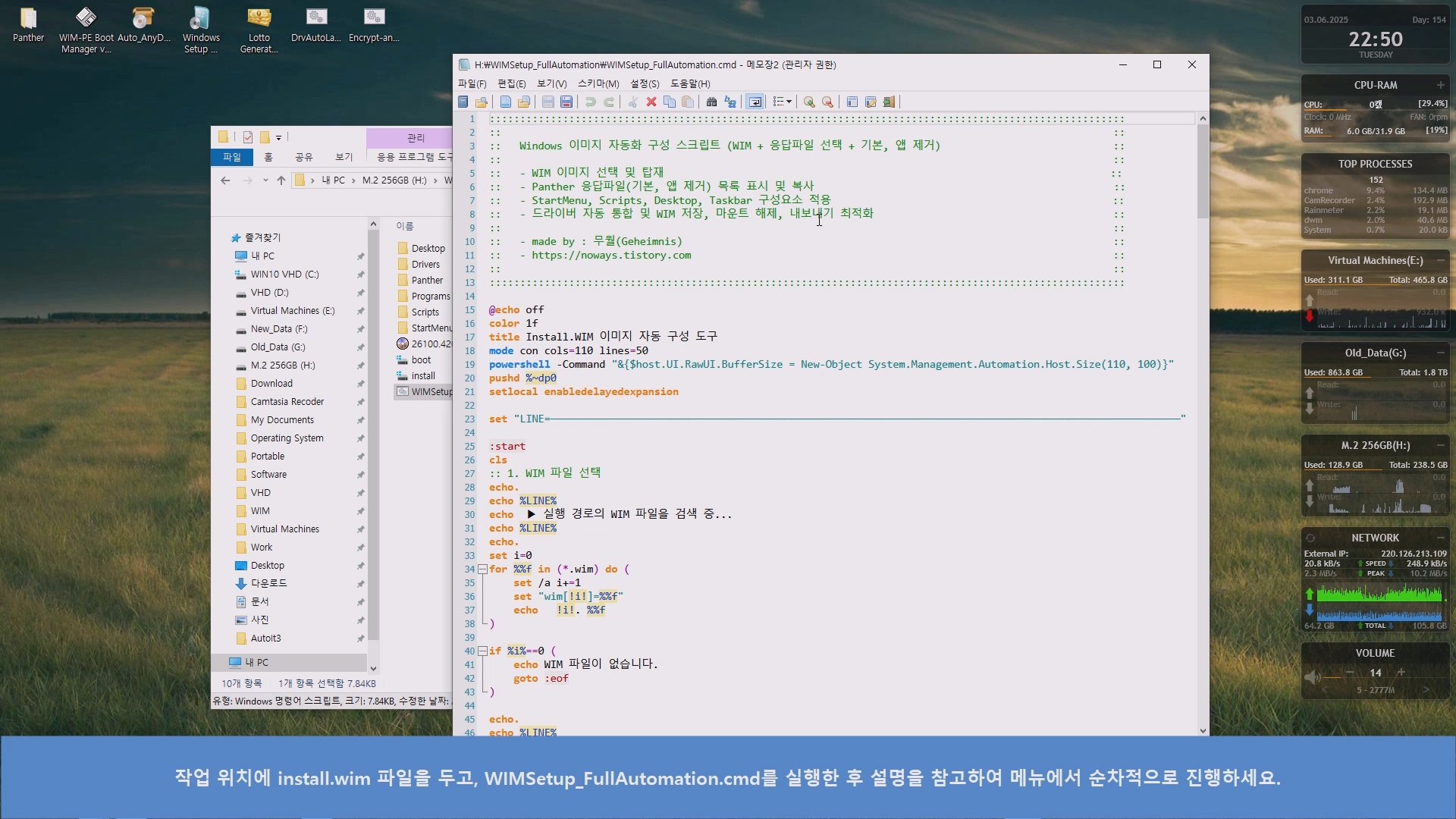
Task: Open Virtual Machines (E:) in navigation pane
Action: coord(292,311)
